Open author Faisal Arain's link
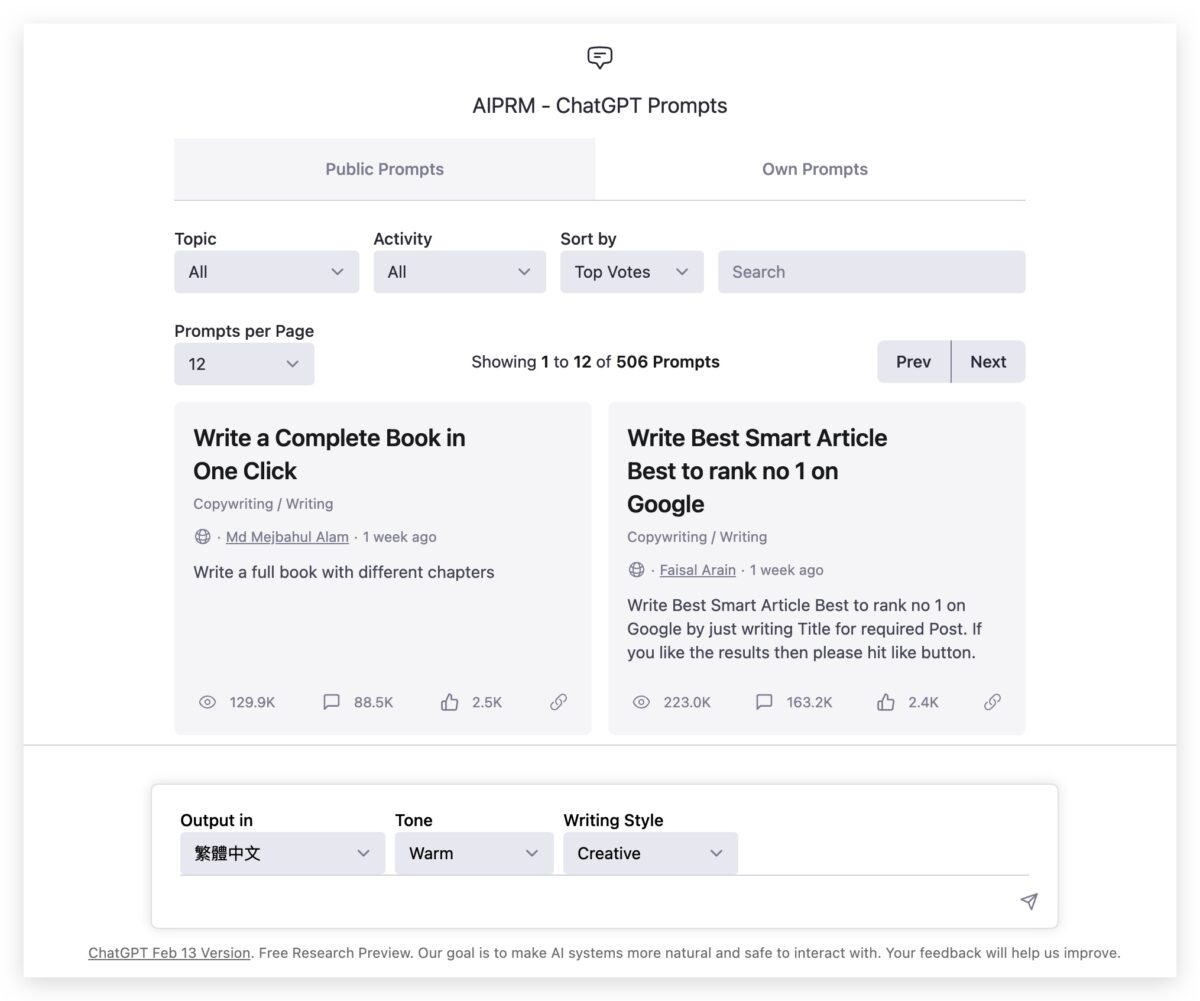Screen dimensions: 1200x1001 (x=697, y=570)
